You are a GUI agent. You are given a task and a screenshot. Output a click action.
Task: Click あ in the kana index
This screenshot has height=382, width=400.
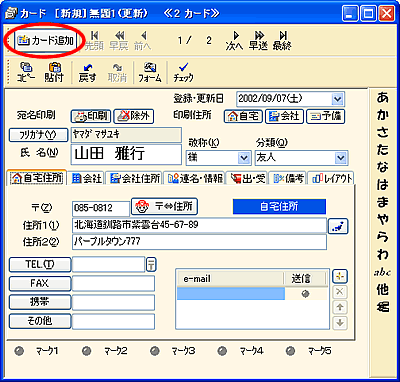(383, 97)
